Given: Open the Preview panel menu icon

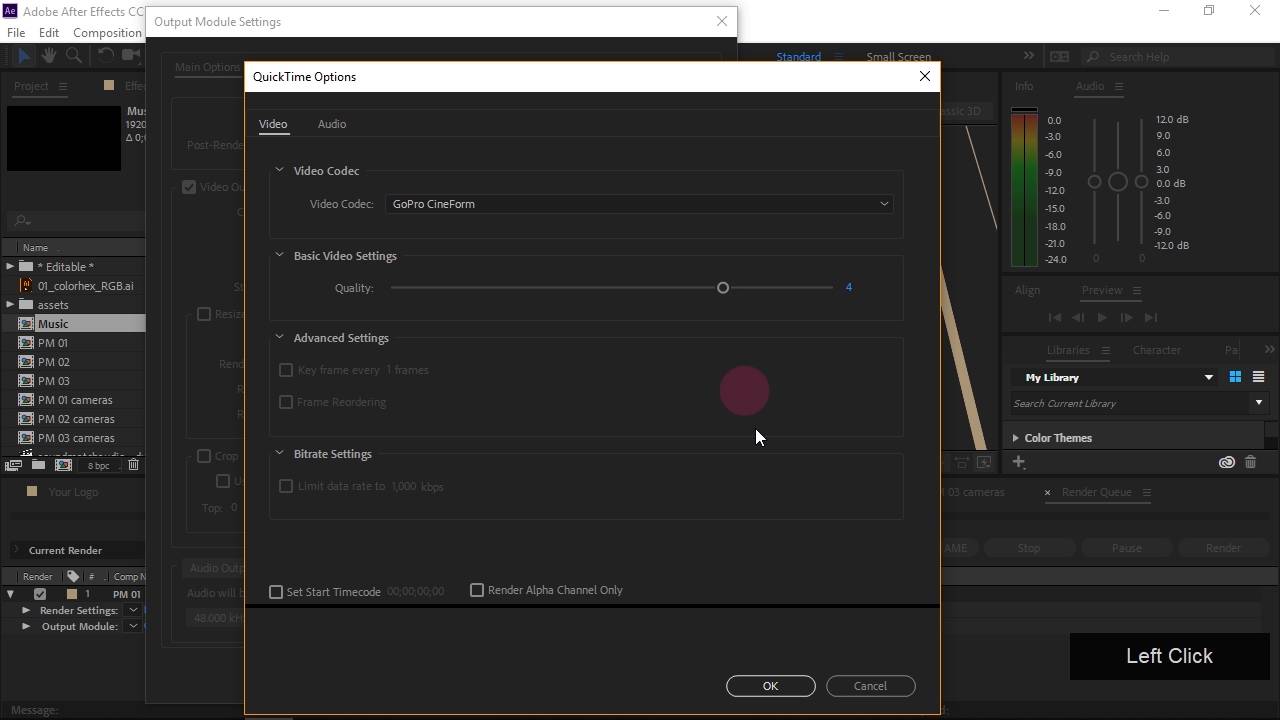Looking at the screenshot, I should [1136, 290].
